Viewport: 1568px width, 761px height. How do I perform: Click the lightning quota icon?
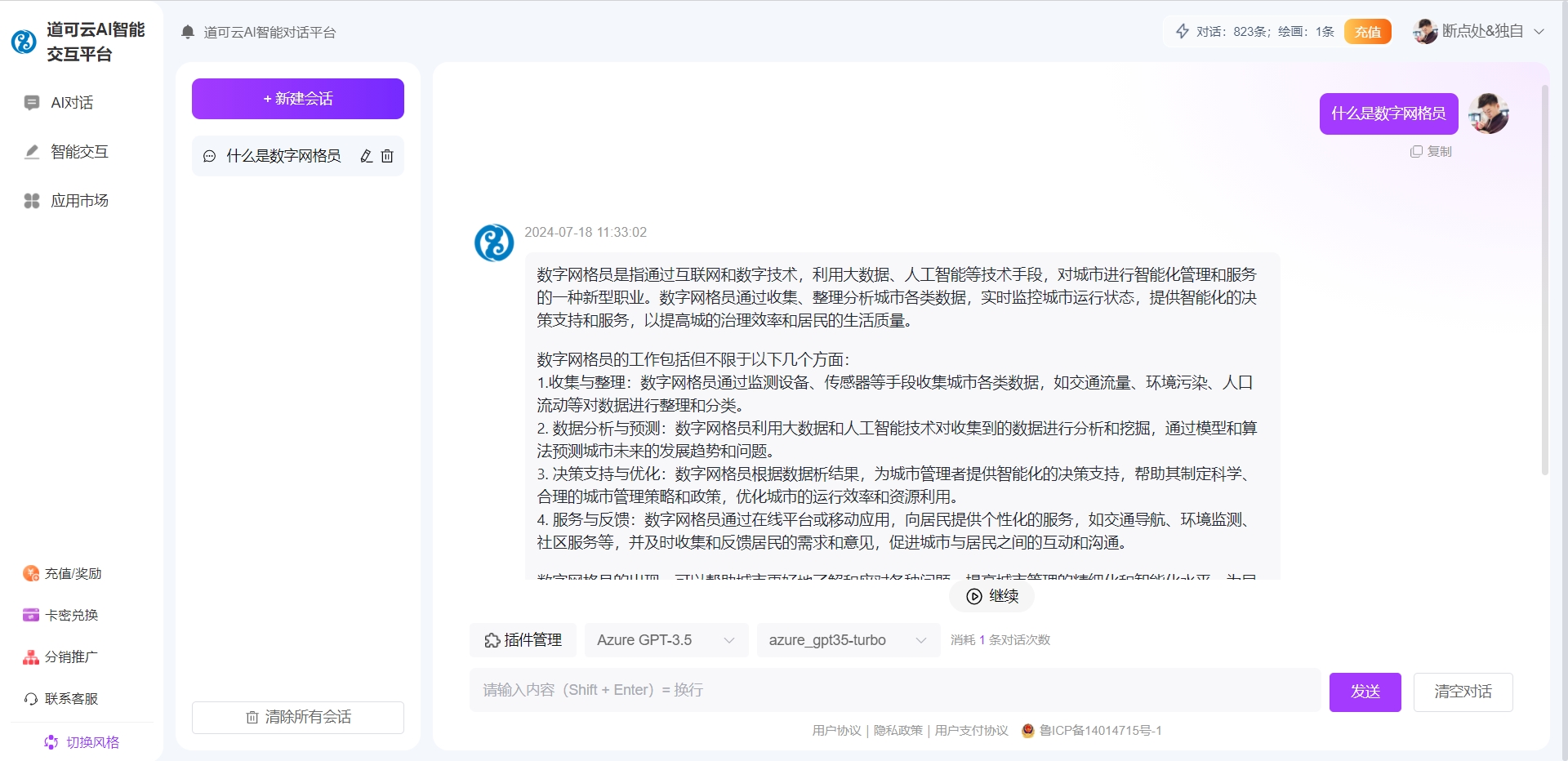click(1182, 31)
